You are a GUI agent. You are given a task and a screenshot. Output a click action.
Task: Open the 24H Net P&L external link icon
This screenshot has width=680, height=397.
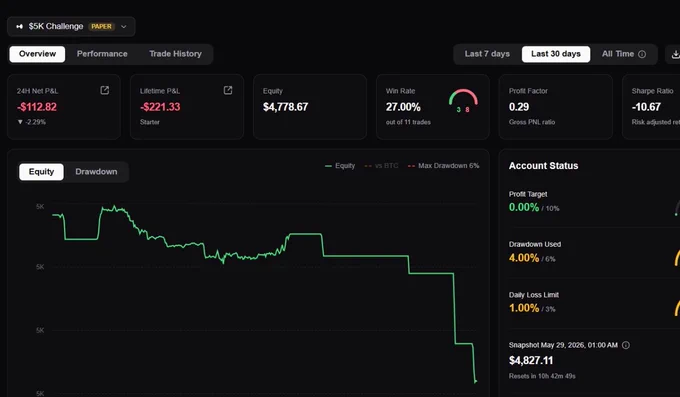pyautogui.click(x=105, y=90)
